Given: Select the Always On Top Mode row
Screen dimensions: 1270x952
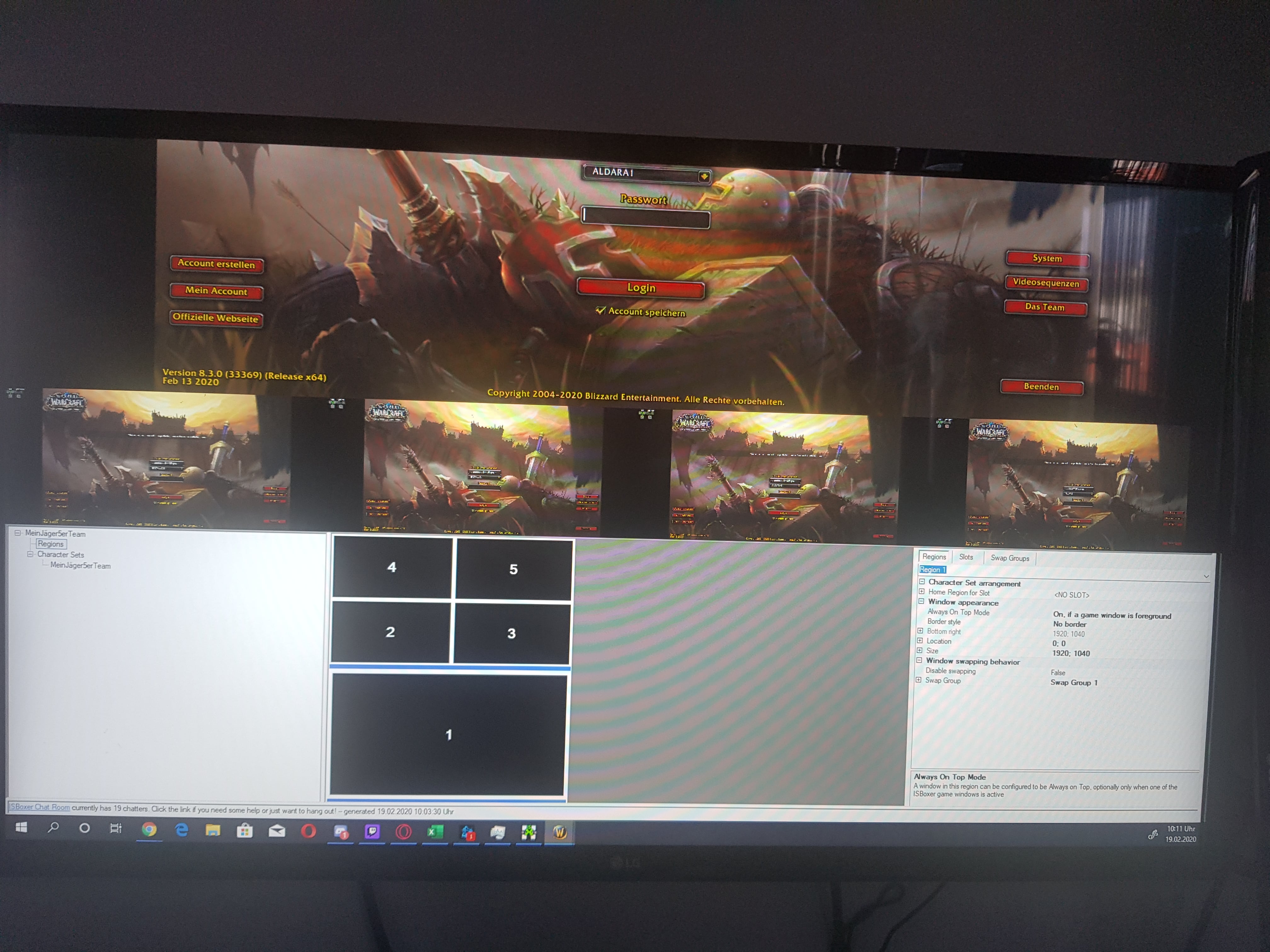Looking at the screenshot, I should pos(1062,614).
